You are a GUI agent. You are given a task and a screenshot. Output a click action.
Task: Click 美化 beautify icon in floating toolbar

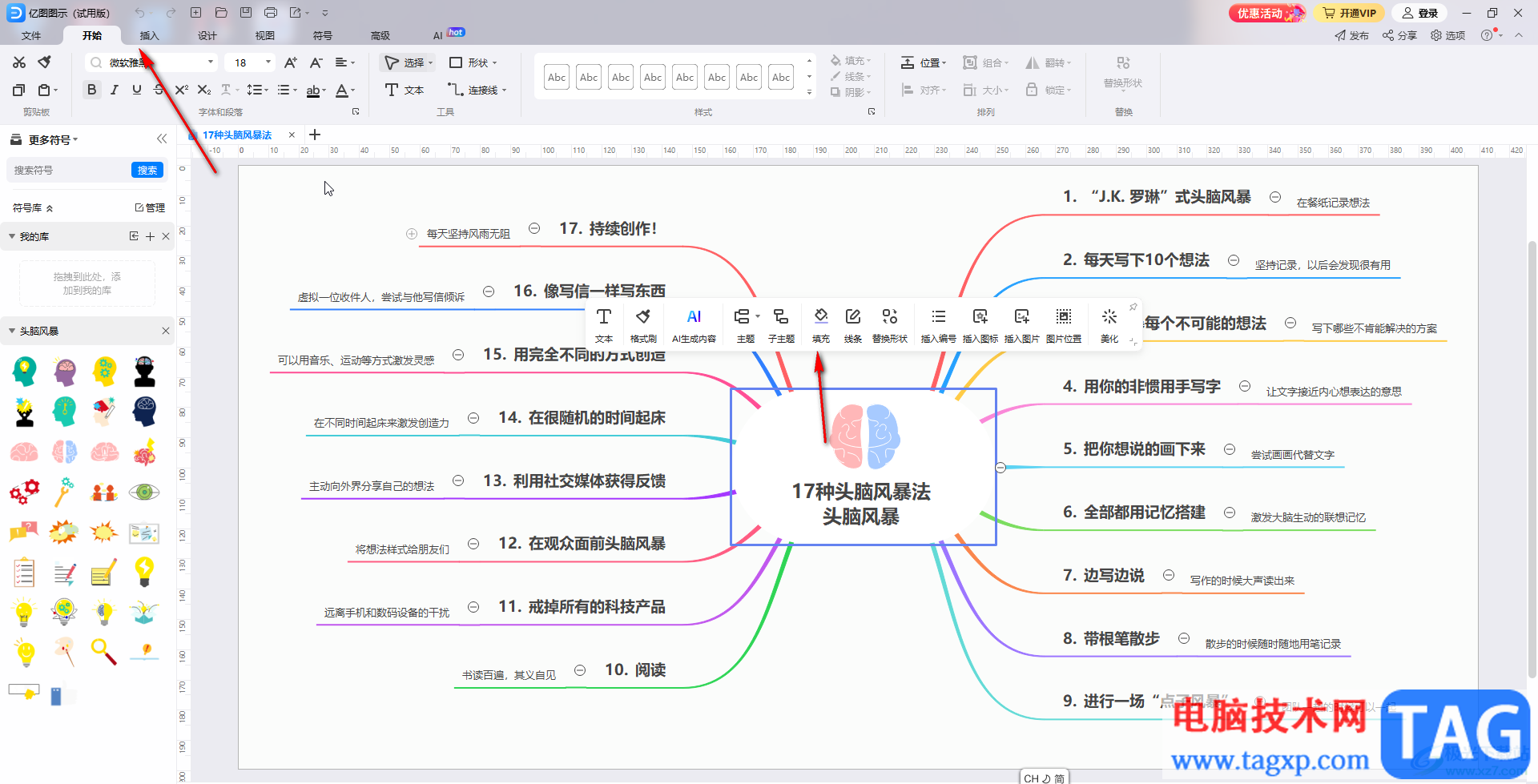[1109, 324]
